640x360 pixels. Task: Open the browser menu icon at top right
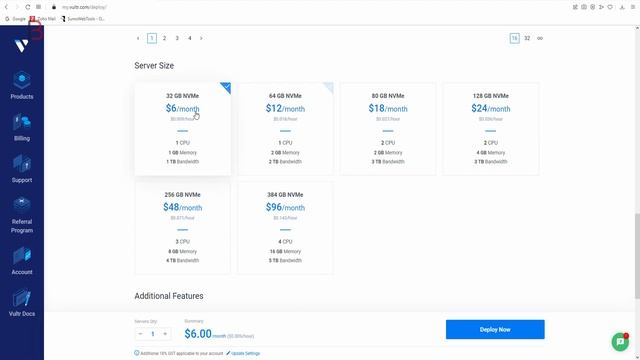[633, 7]
